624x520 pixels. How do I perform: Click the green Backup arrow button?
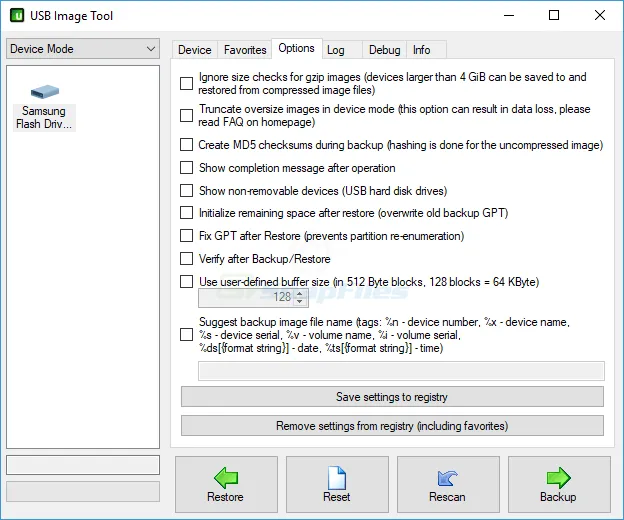click(559, 484)
